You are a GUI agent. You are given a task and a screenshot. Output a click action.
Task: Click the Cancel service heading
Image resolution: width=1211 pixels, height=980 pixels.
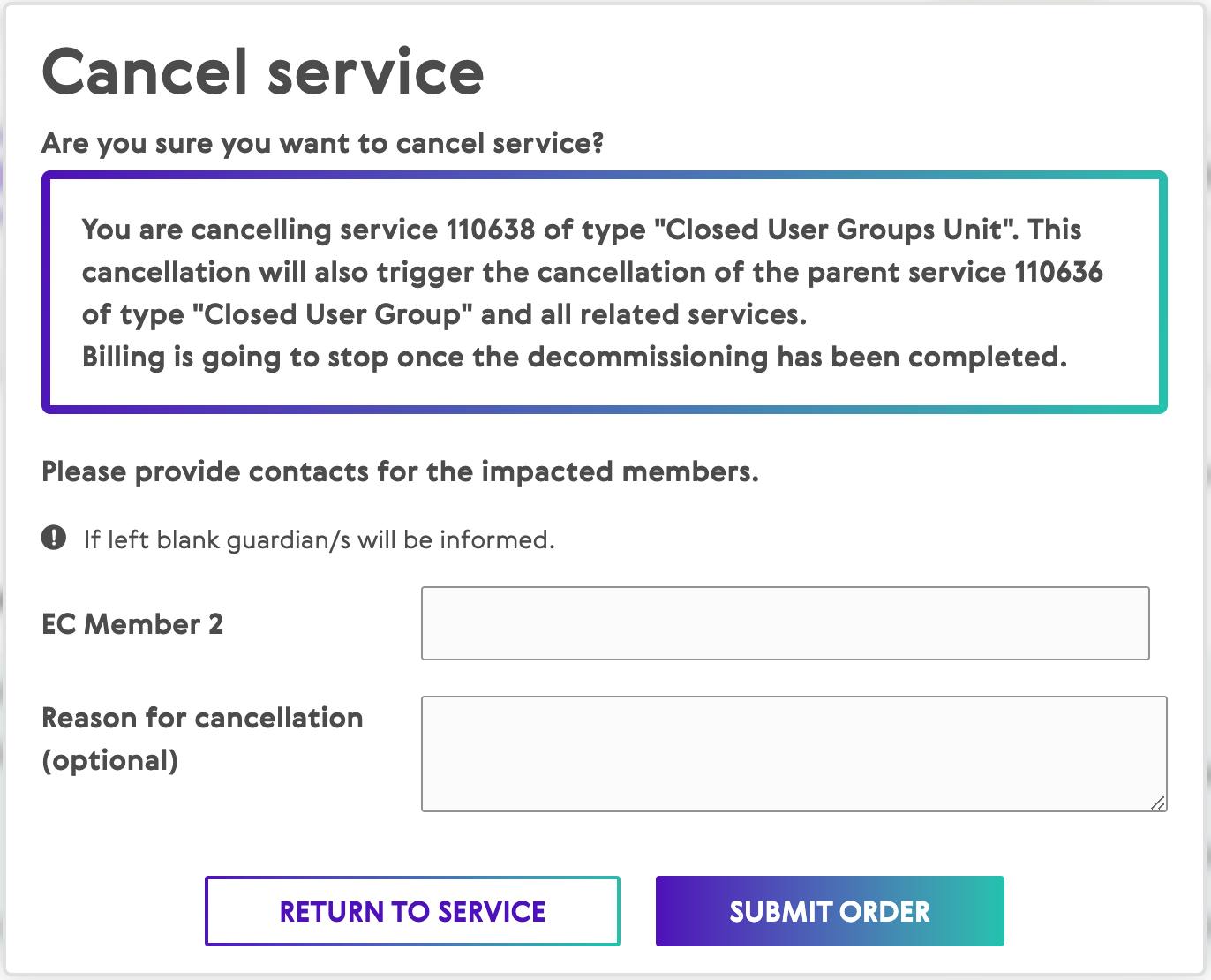[x=262, y=72]
